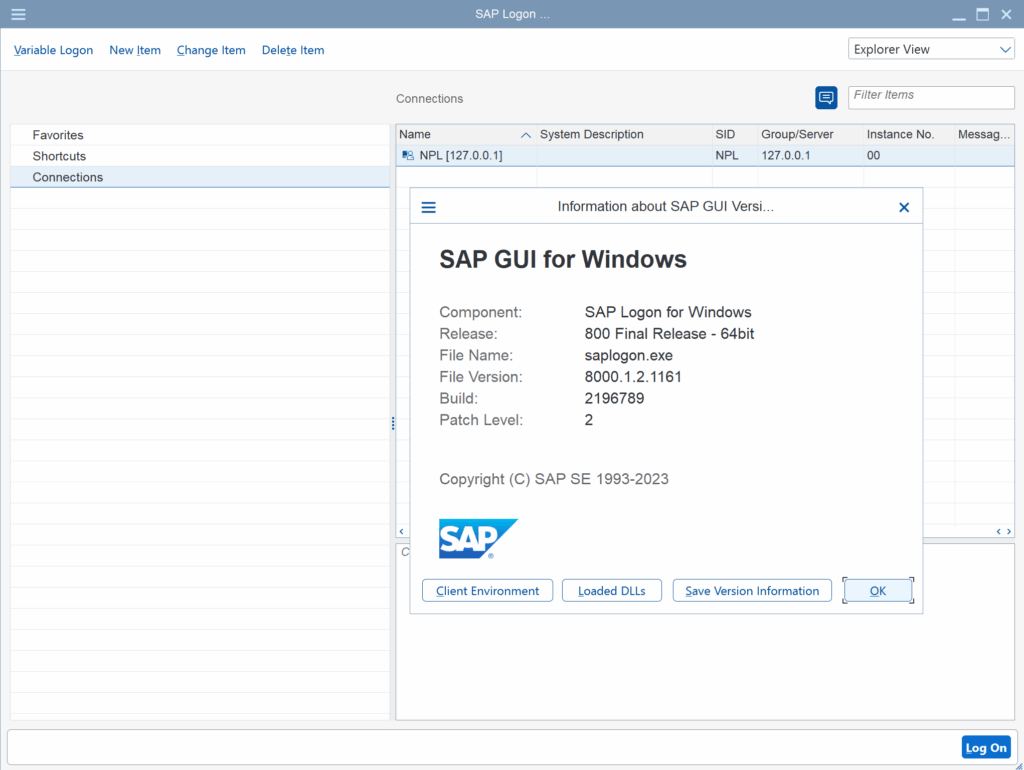Viewport: 1024px width, 770px height.
Task: Click Change Item in the toolbar
Action: (211, 50)
